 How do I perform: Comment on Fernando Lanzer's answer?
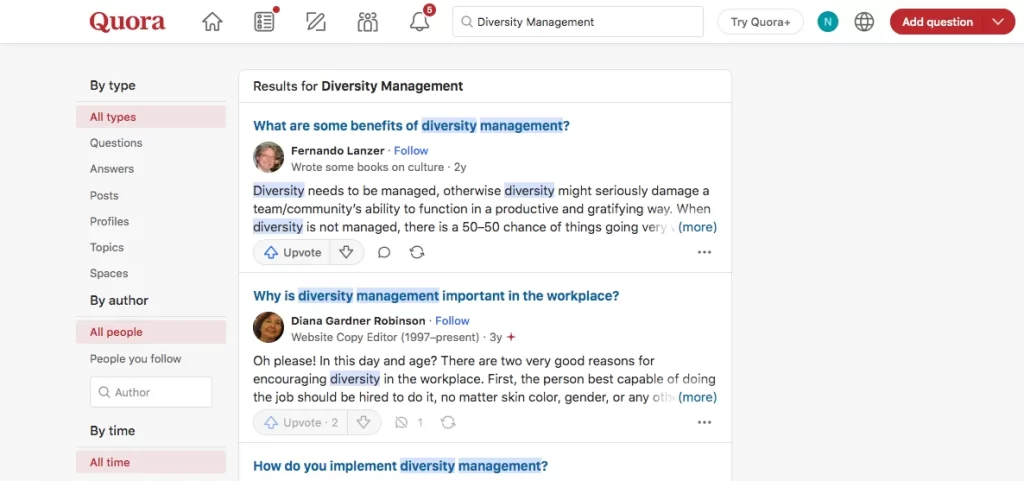tap(384, 253)
